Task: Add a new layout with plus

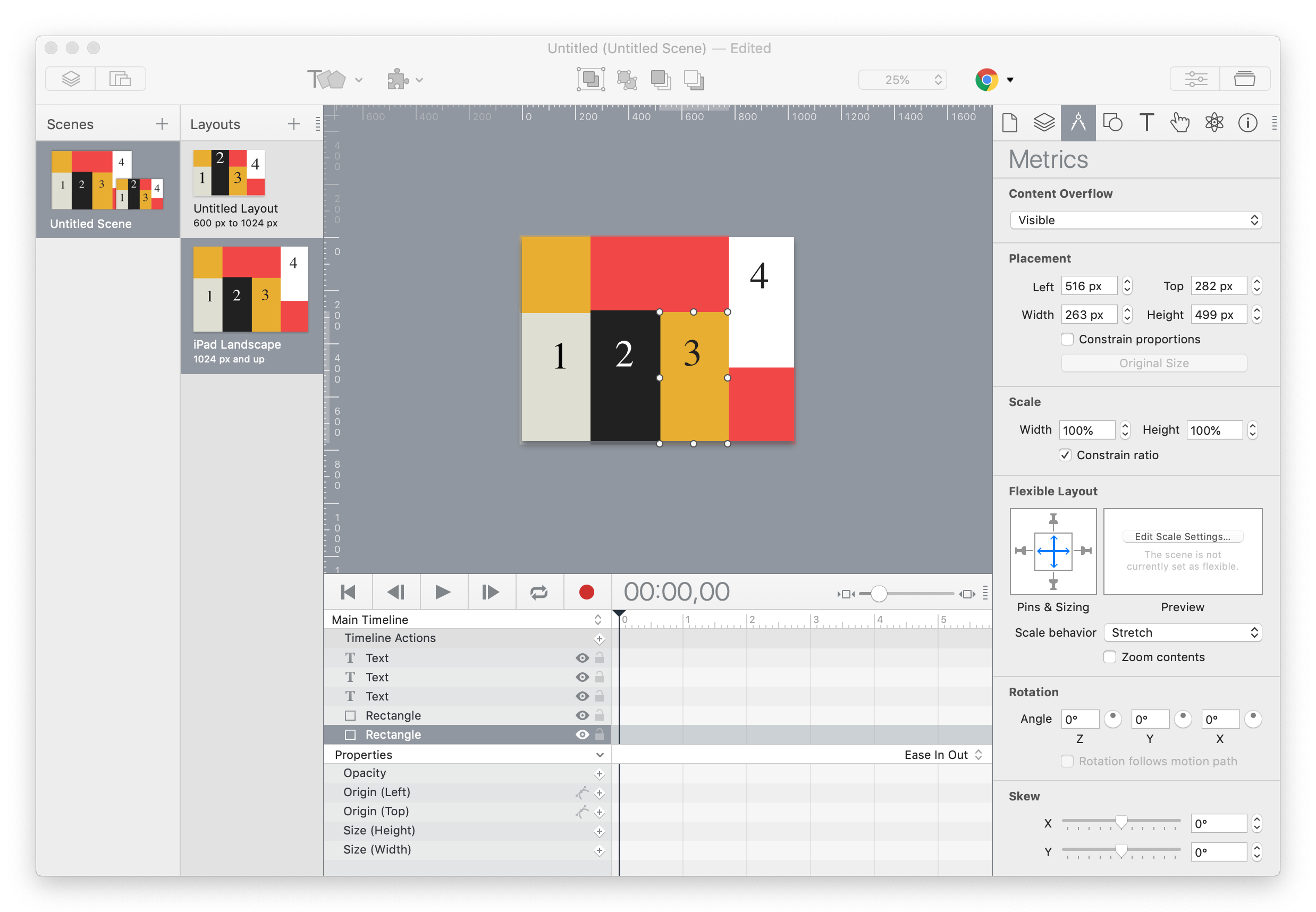Action: coord(294,124)
